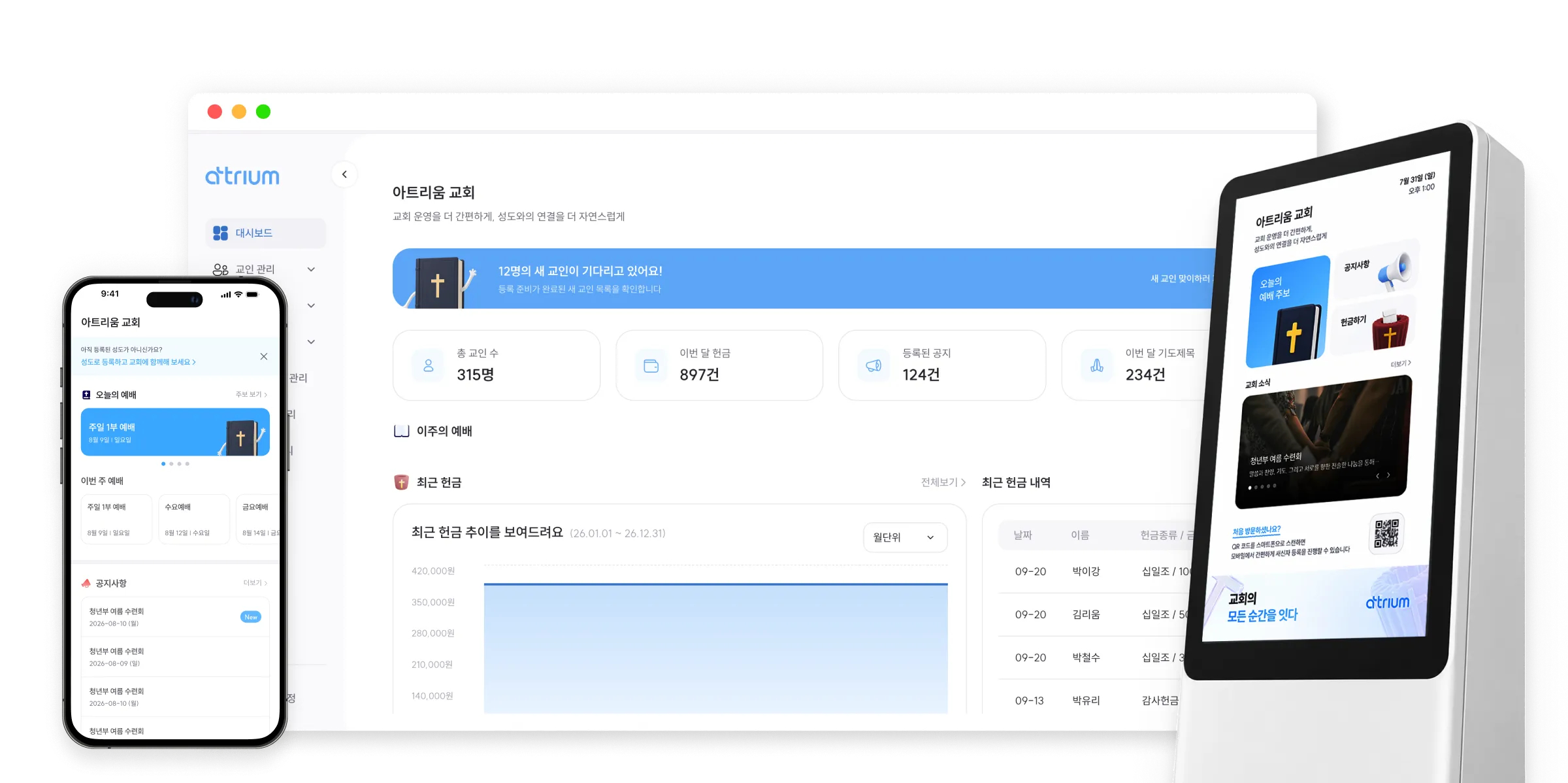Click the 이번 달 헌금 wallet icon
Viewport: 1568px width, 783px height.
tap(651, 365)
